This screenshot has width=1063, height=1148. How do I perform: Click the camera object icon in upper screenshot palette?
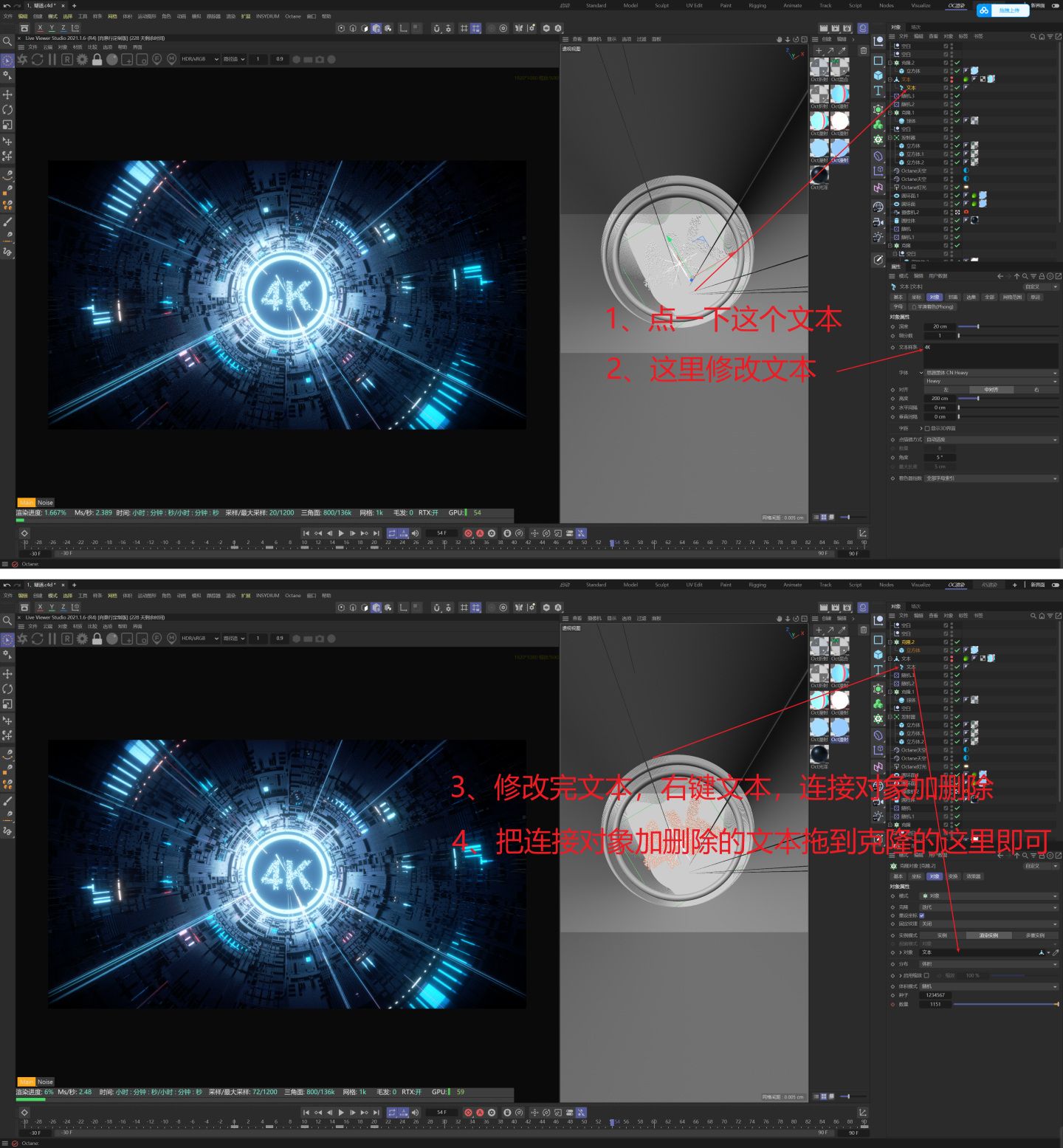[x=878, y=221]
